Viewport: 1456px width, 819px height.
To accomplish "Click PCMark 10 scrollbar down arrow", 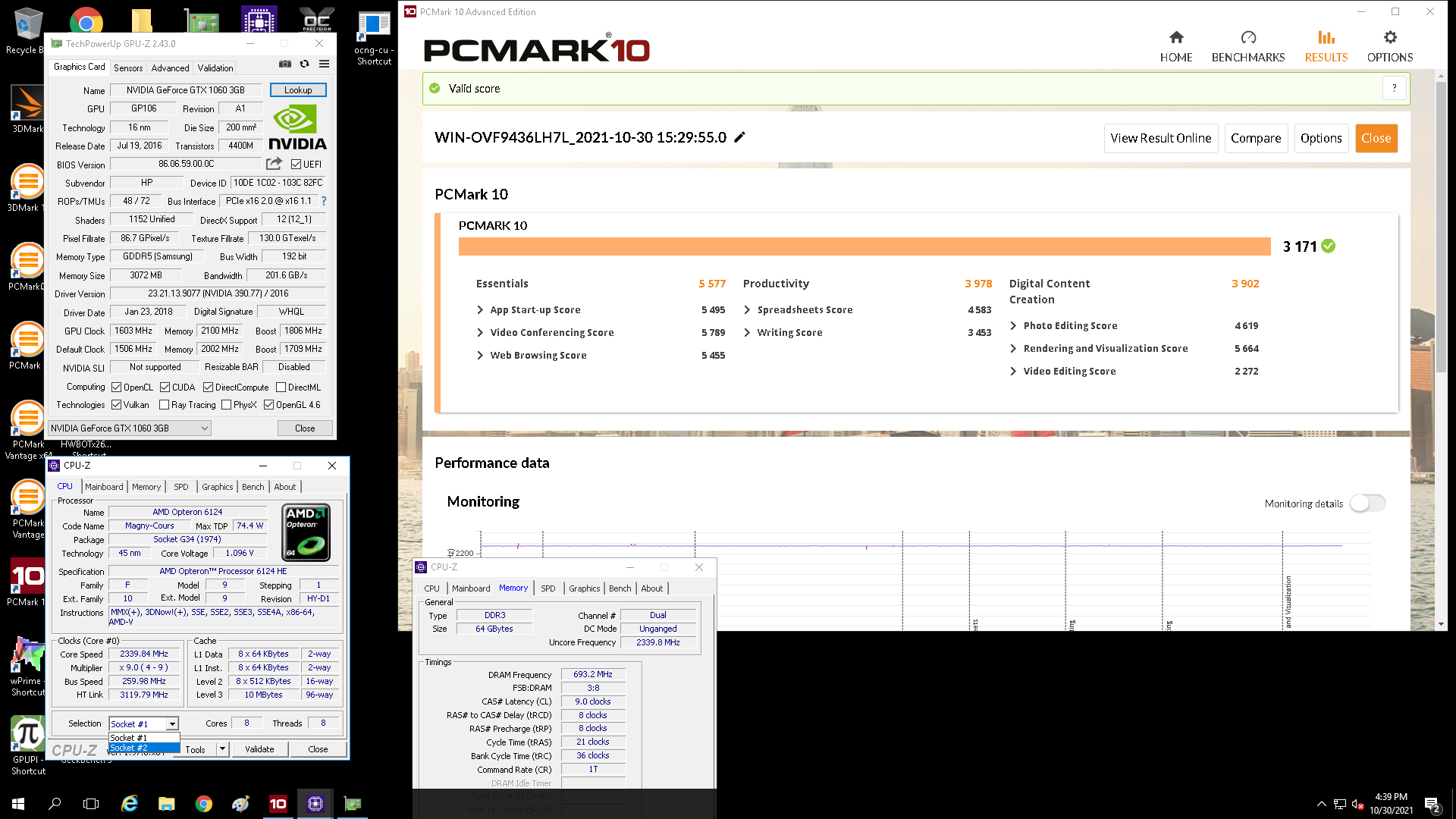I will click(1441, 624).
